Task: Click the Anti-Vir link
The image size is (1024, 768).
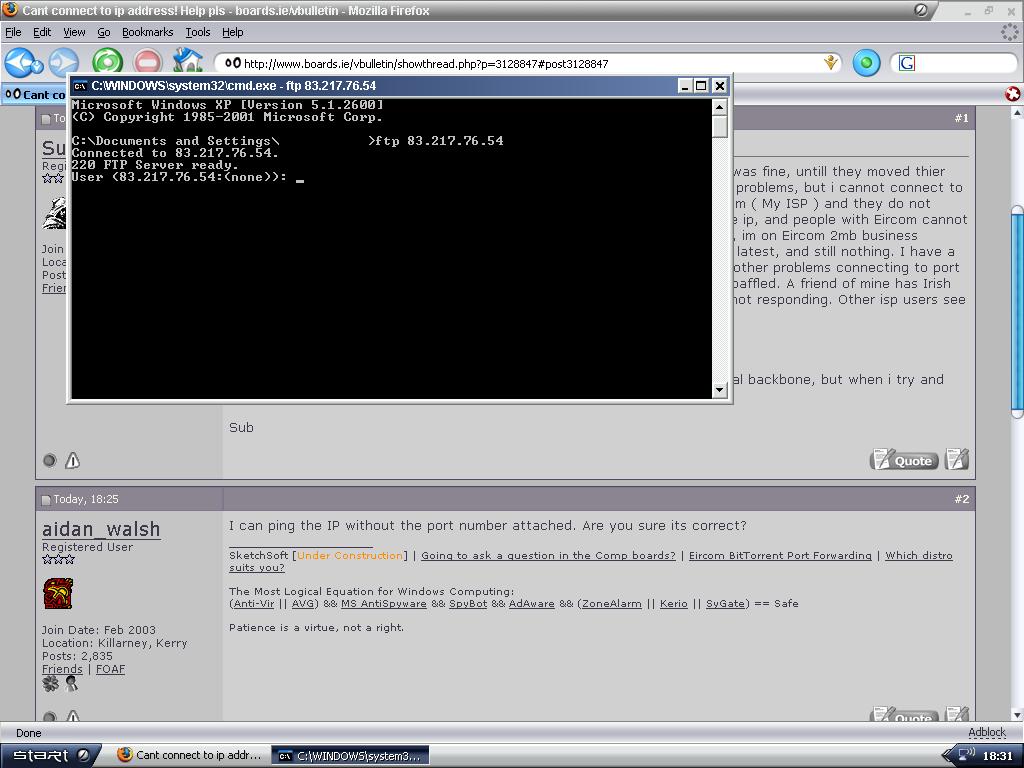Action: [x=254, y=604]
